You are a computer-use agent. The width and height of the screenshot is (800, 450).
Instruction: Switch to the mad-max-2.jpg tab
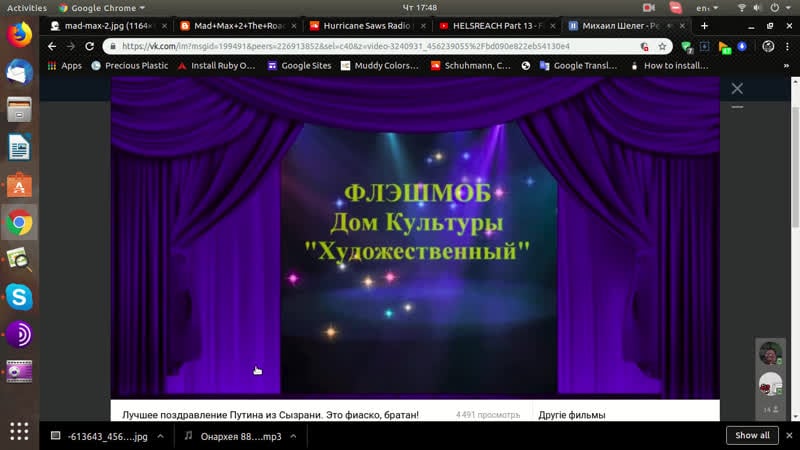coord(108,26)
